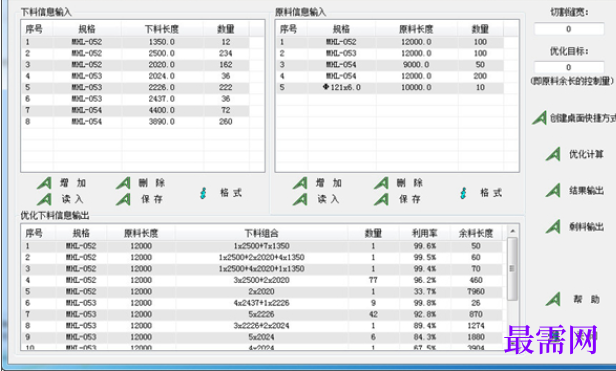Focus the 切割缝宽 input field

[568, 29]
